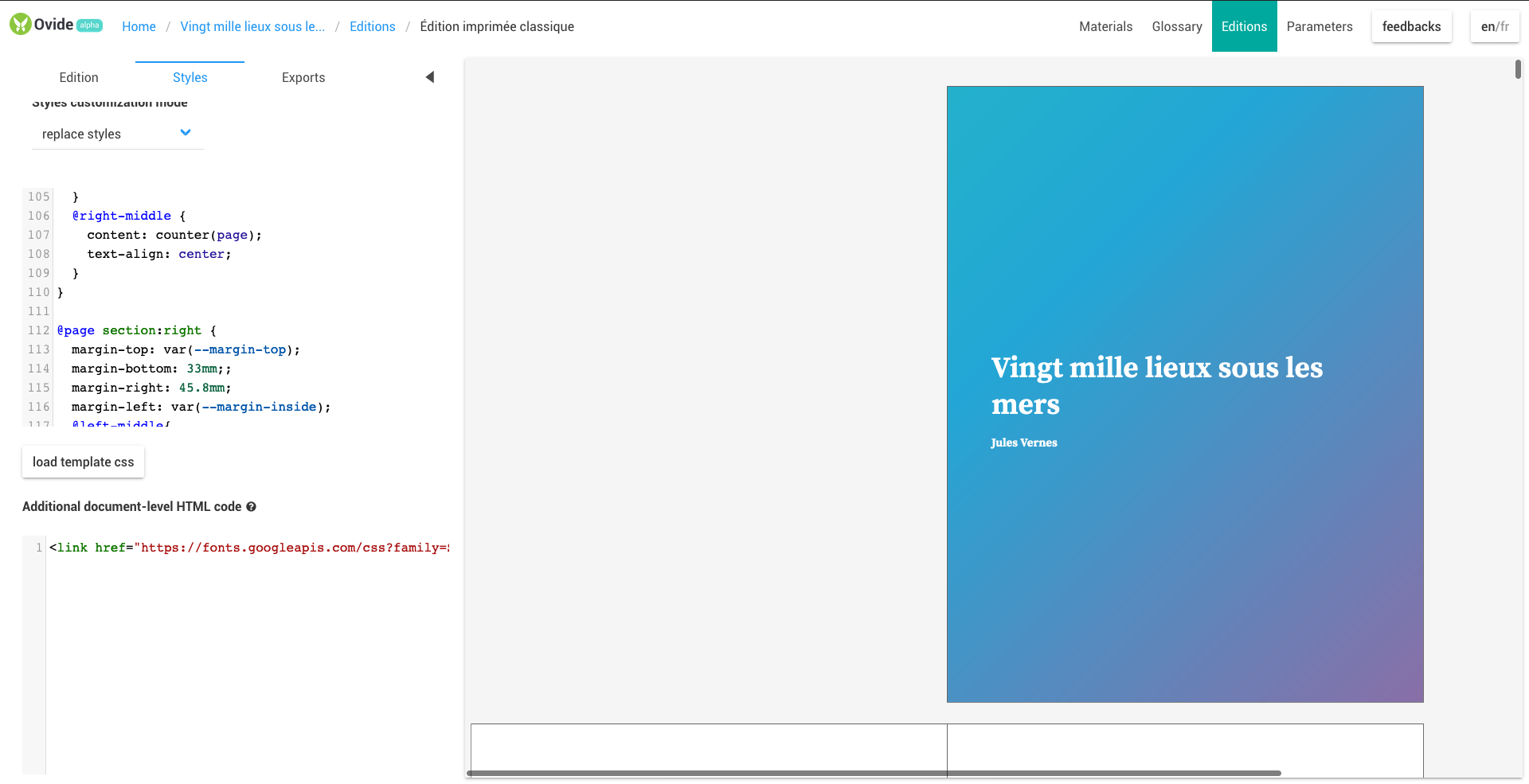Click the preview vertical scrollbar thumb

1518,69
